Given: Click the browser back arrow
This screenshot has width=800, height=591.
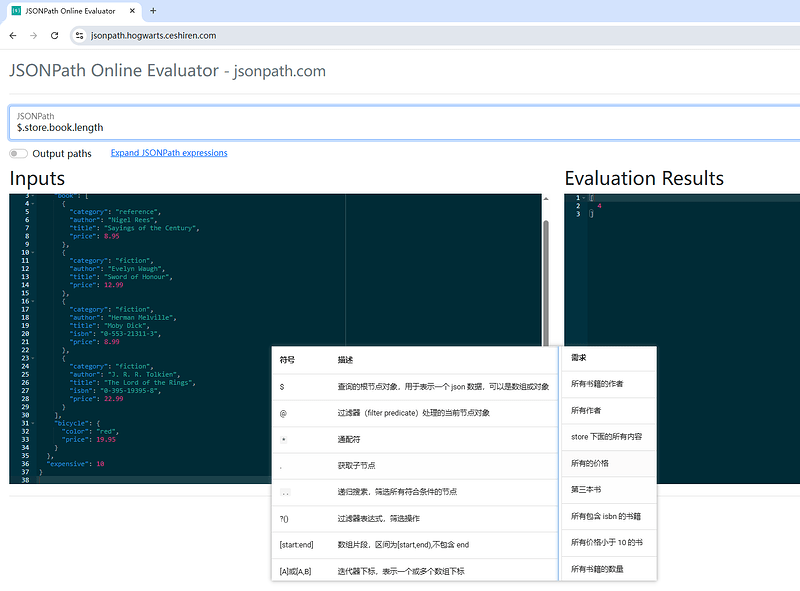Looking at the screenshot, I should tap(13, 36).
